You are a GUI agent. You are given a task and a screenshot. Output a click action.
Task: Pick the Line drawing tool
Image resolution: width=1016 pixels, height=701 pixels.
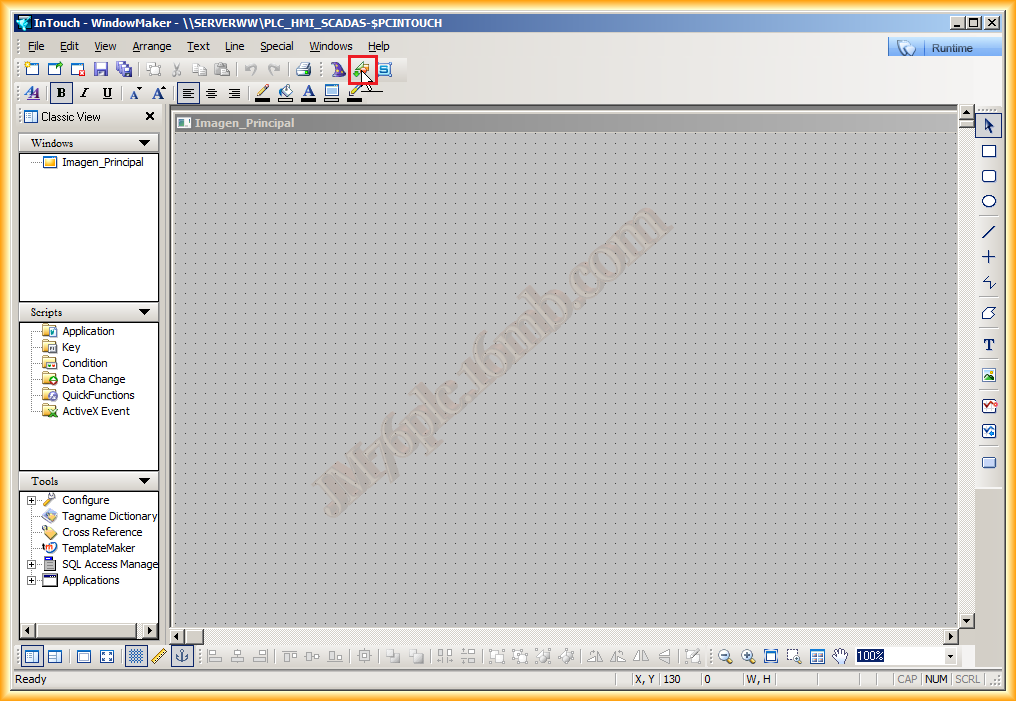[988, 232]
